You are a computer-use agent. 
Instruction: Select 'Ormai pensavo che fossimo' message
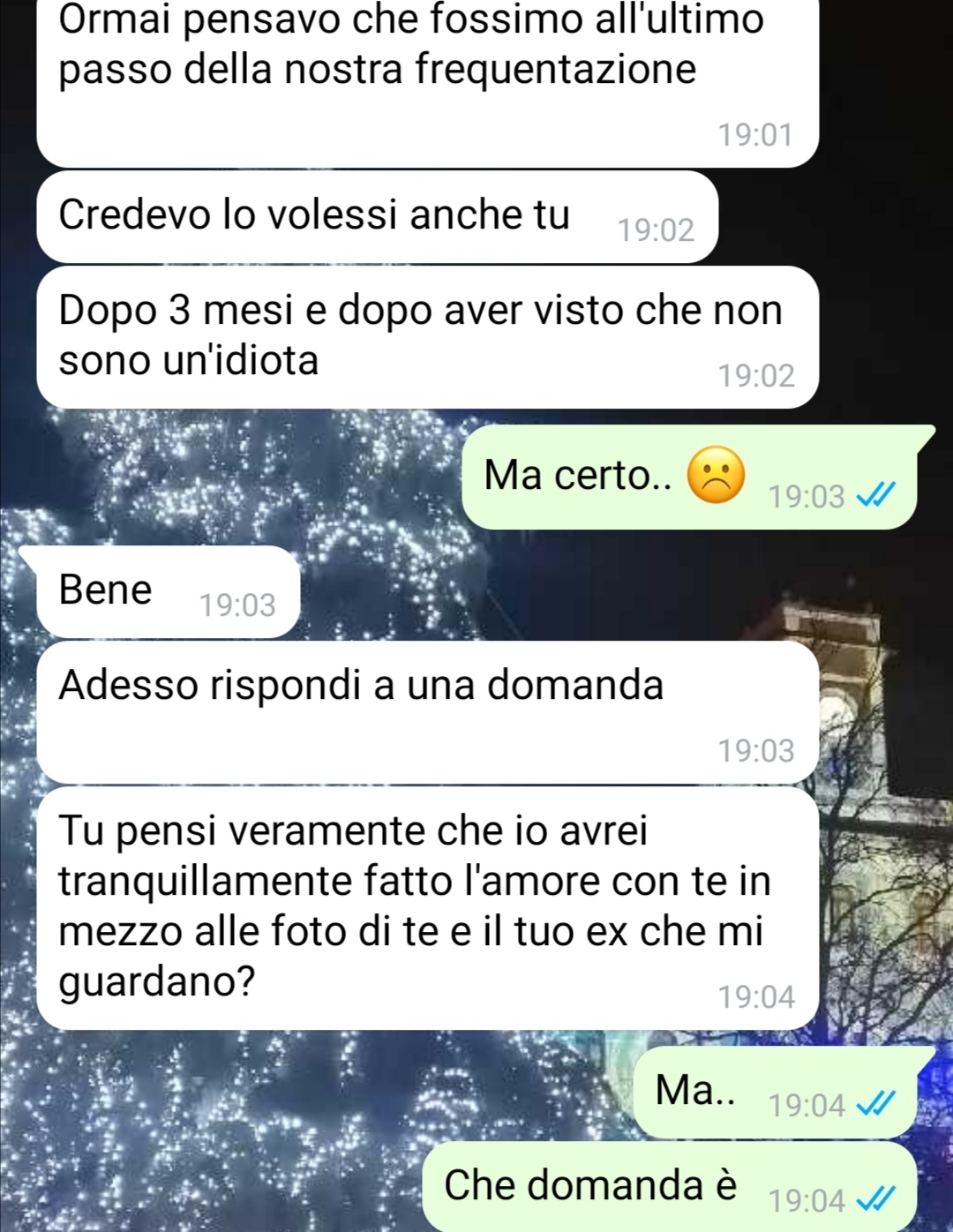(428, 81)
